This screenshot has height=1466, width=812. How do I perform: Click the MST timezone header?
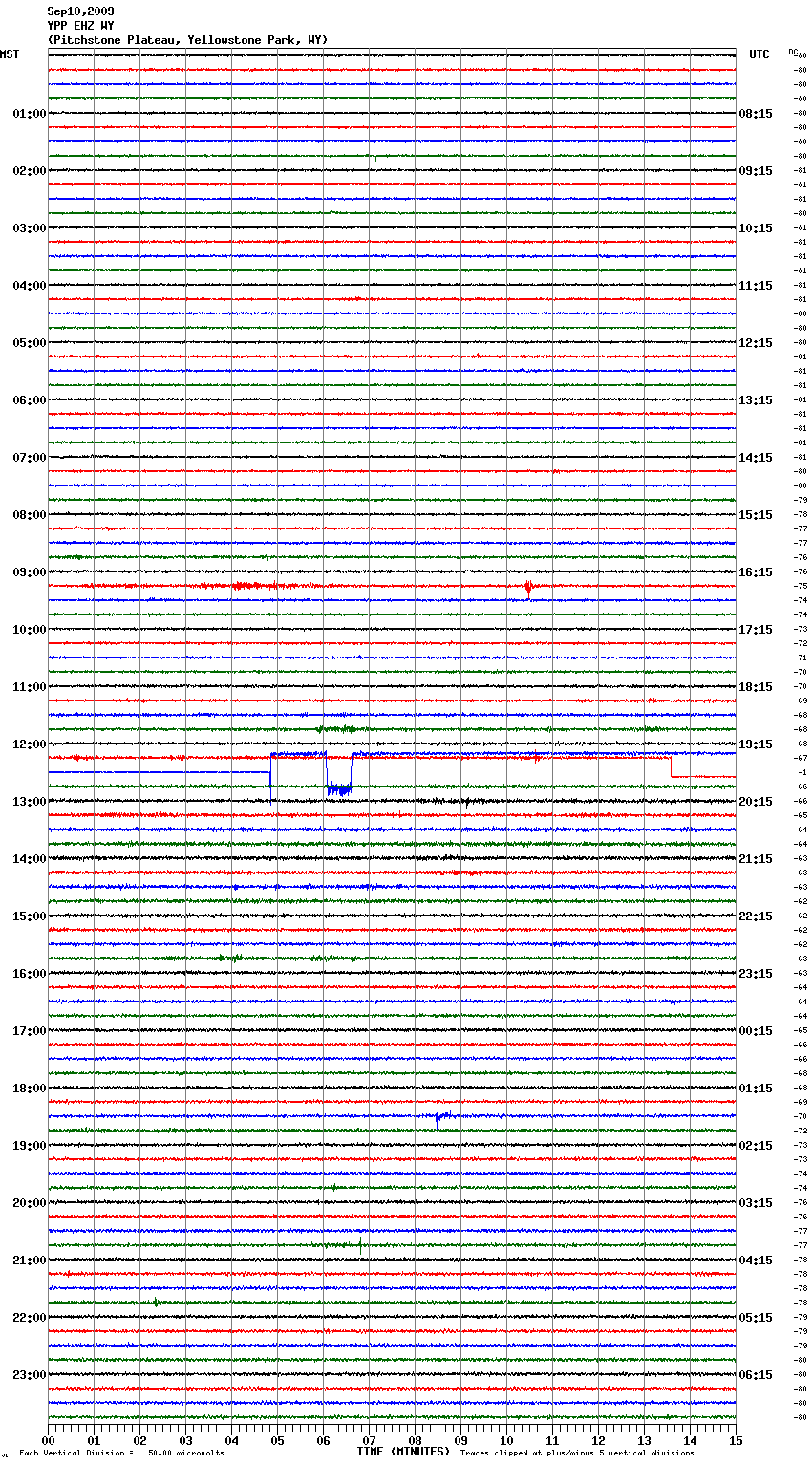10,54
